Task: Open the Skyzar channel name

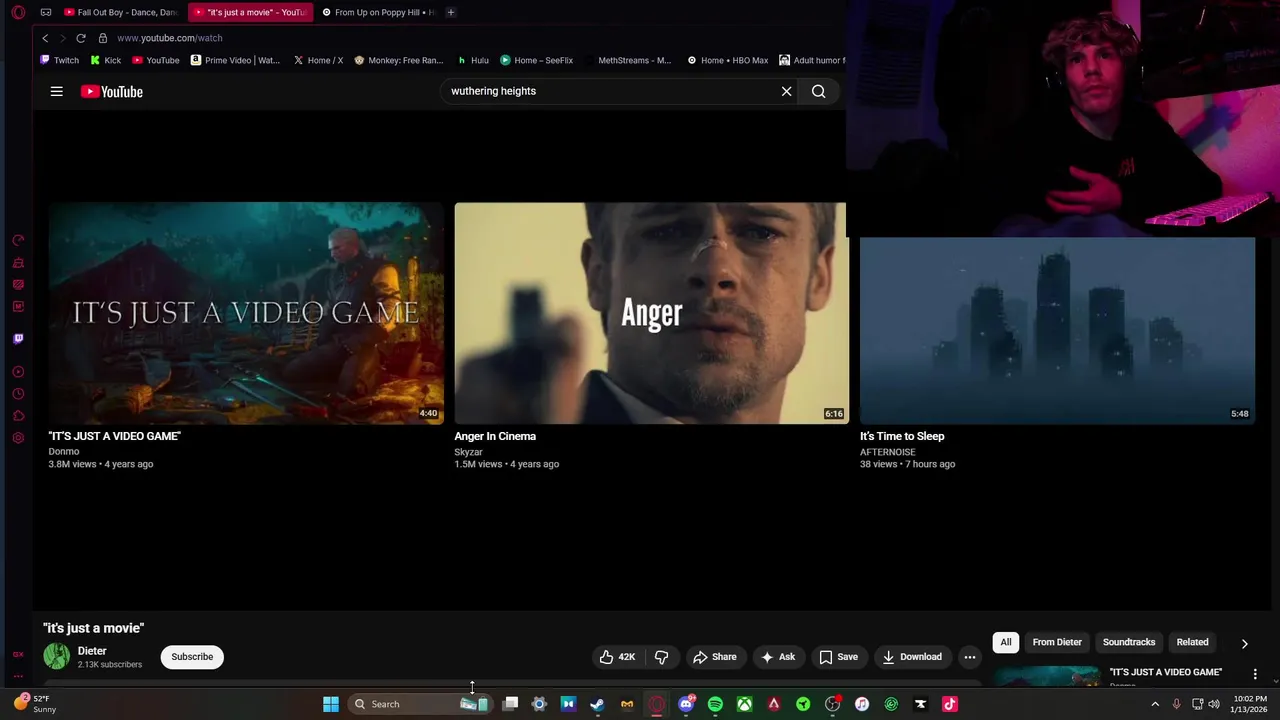Action: (468, 452)
